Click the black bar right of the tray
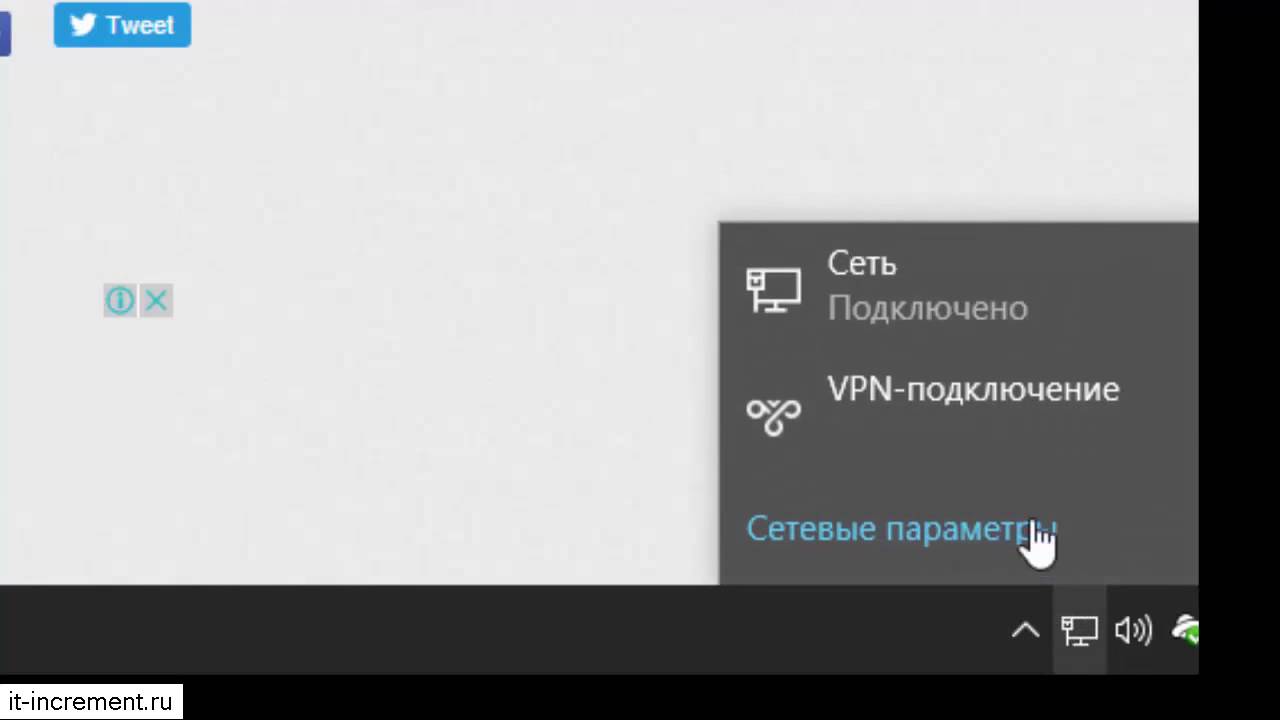1280x720 pixels. pos(1239,360)
